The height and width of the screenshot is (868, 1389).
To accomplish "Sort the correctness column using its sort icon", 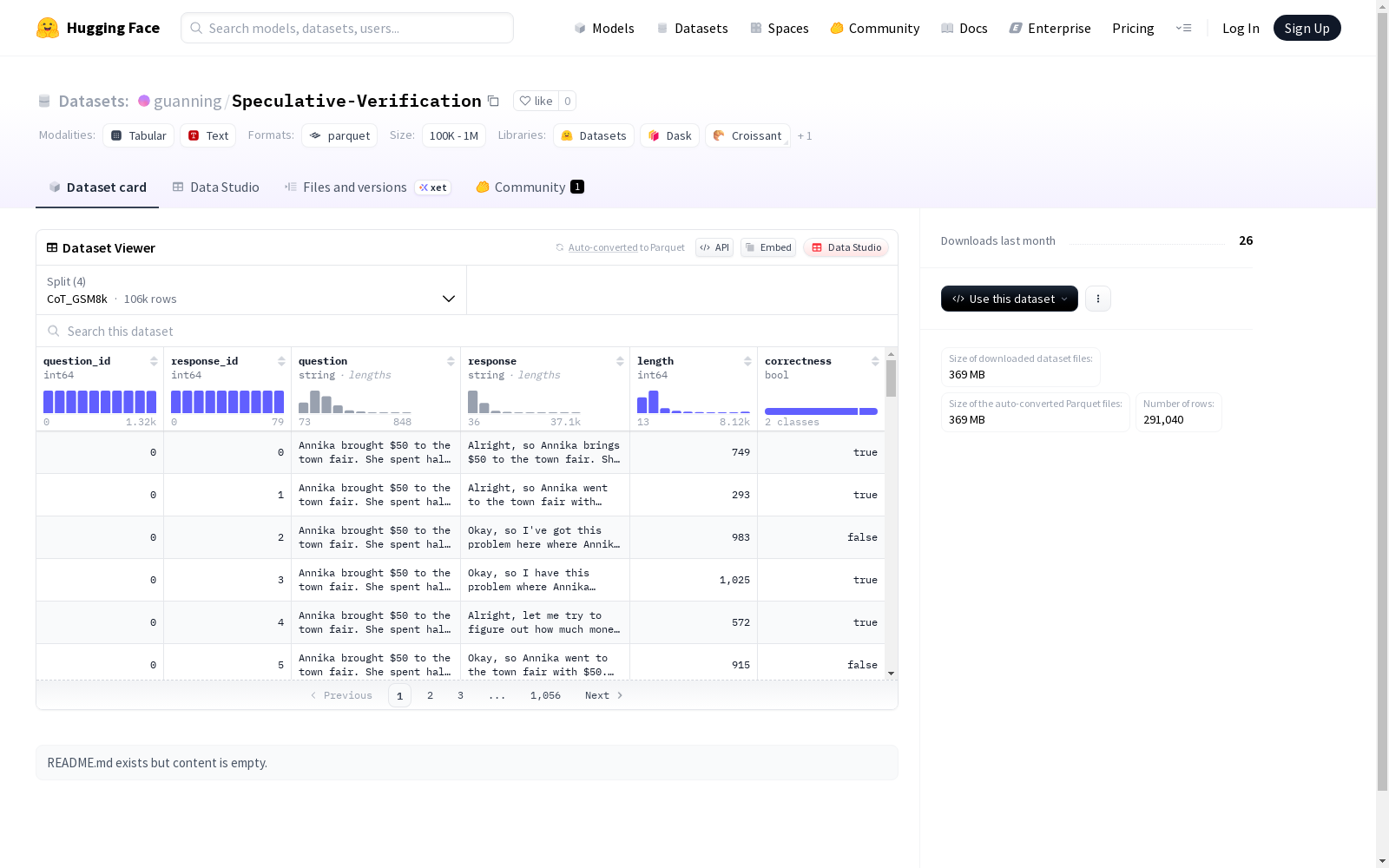I will pos(875,361).
